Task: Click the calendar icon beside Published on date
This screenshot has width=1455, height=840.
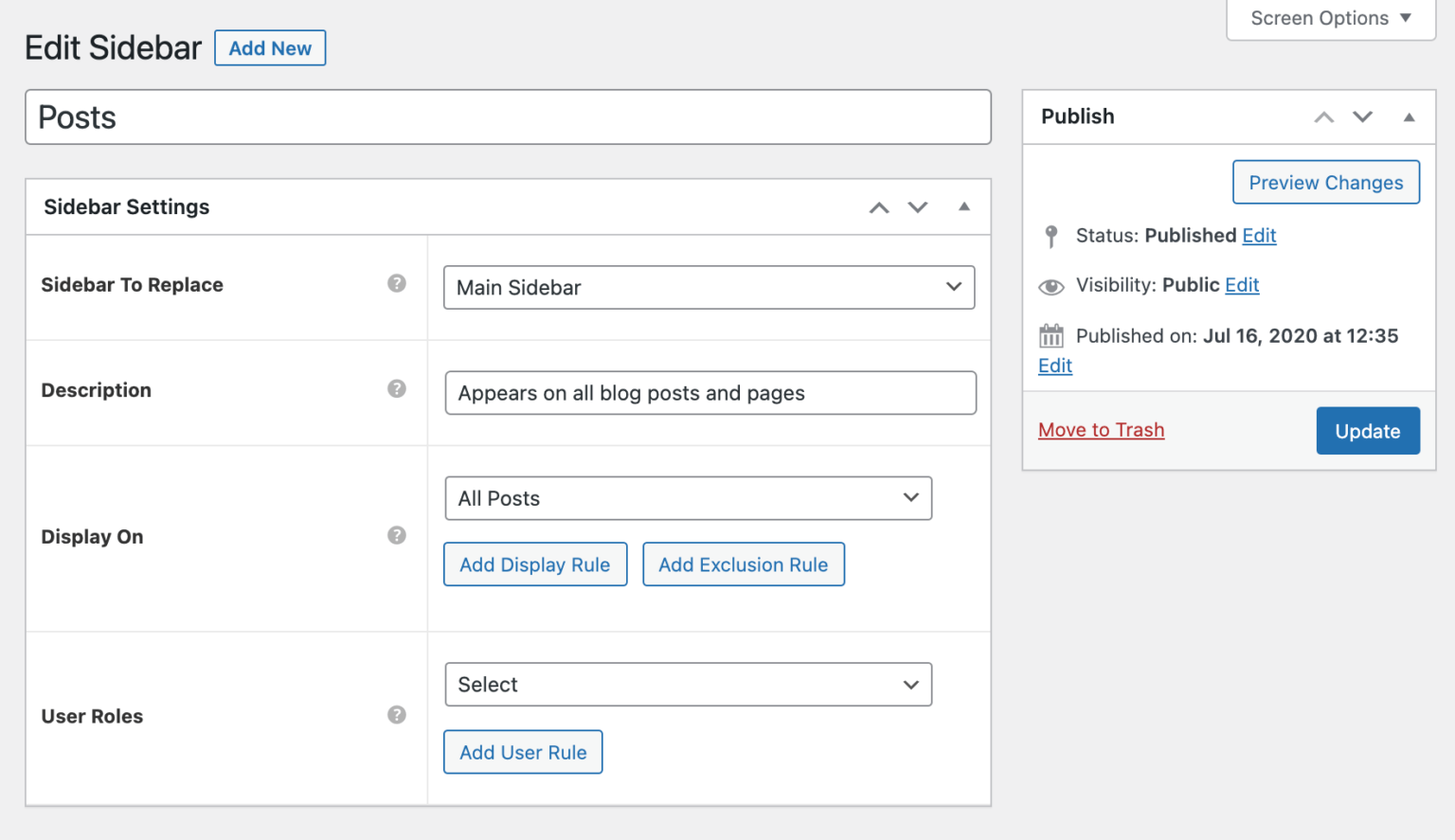Action: tap(1051, 335)
